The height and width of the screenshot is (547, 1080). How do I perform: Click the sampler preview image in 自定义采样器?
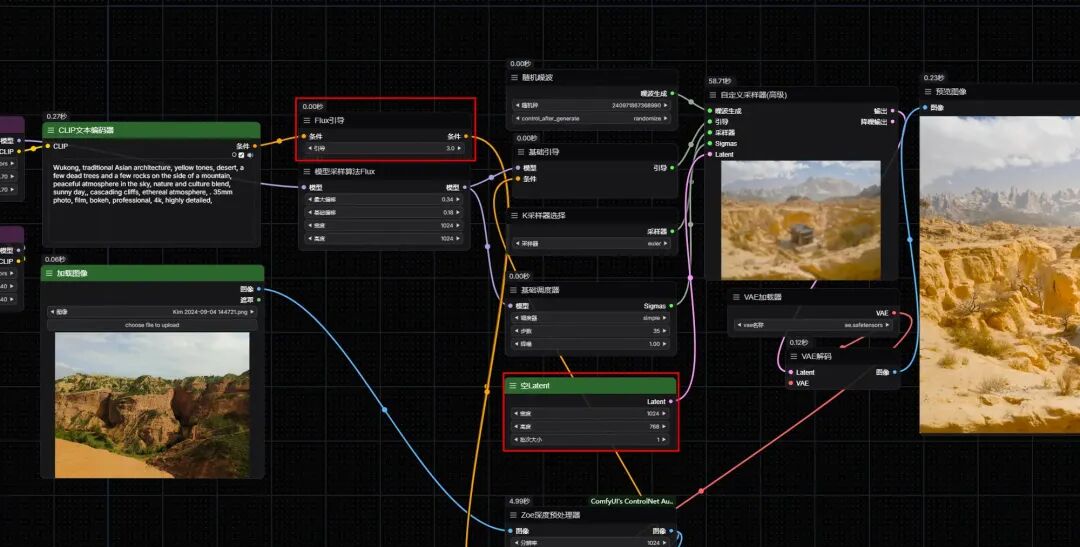click(800, 220)
